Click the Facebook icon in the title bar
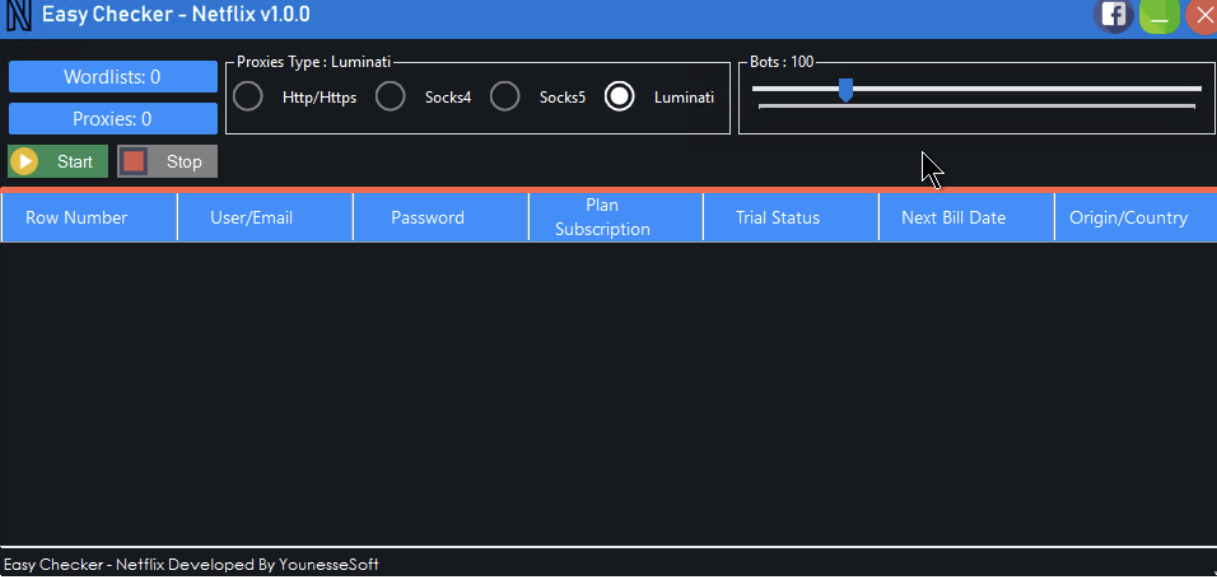The width and height of the screenshot is (1217, 577). click(1113, 15)
